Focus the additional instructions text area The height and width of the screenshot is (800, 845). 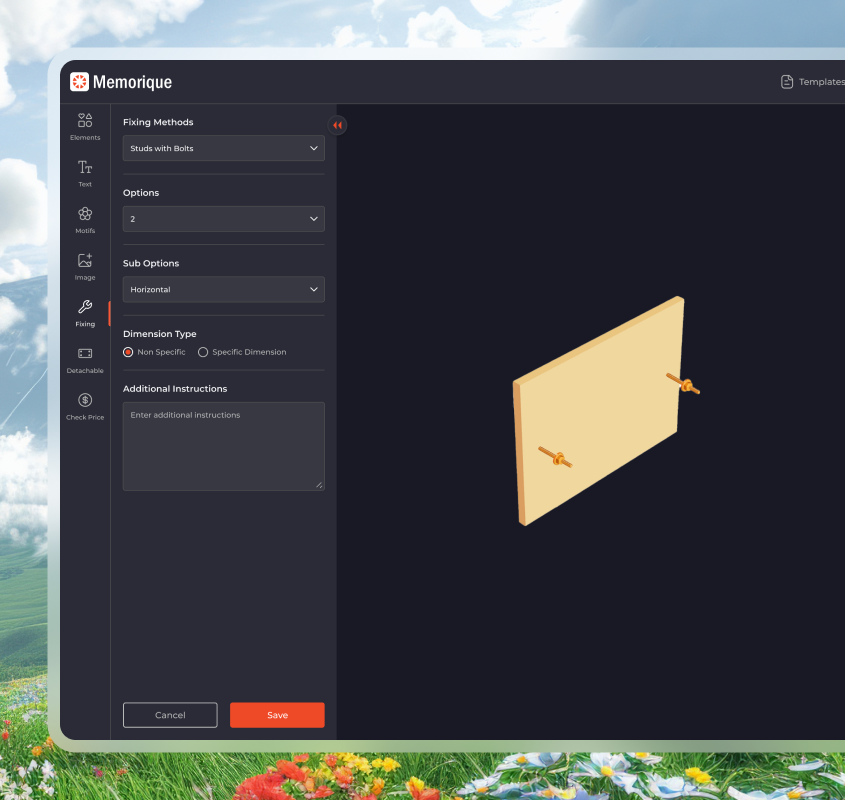click(x=223, y=446)
